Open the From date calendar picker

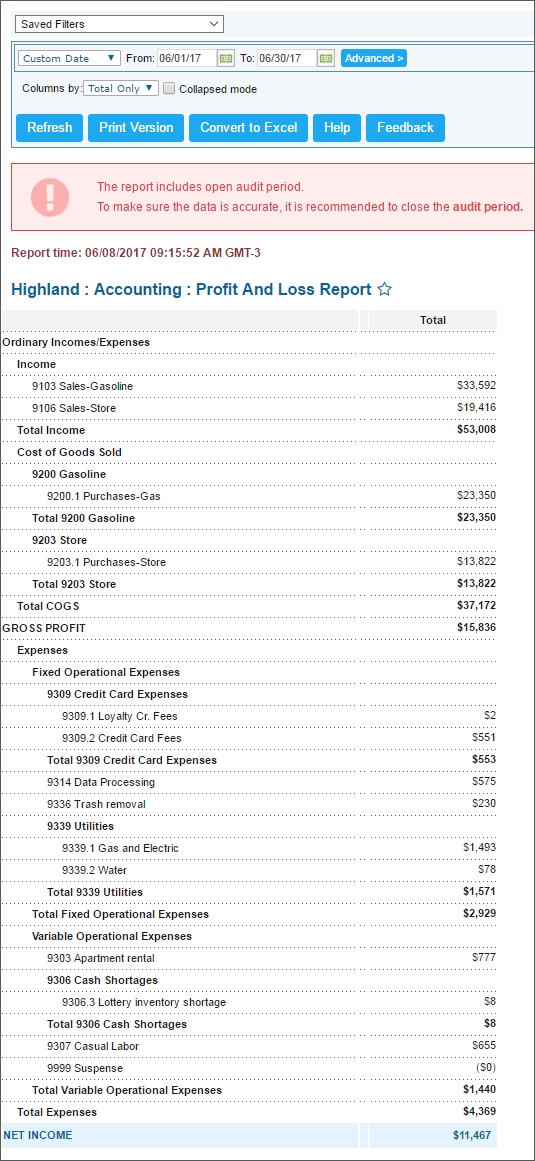[x=226, y=58]
